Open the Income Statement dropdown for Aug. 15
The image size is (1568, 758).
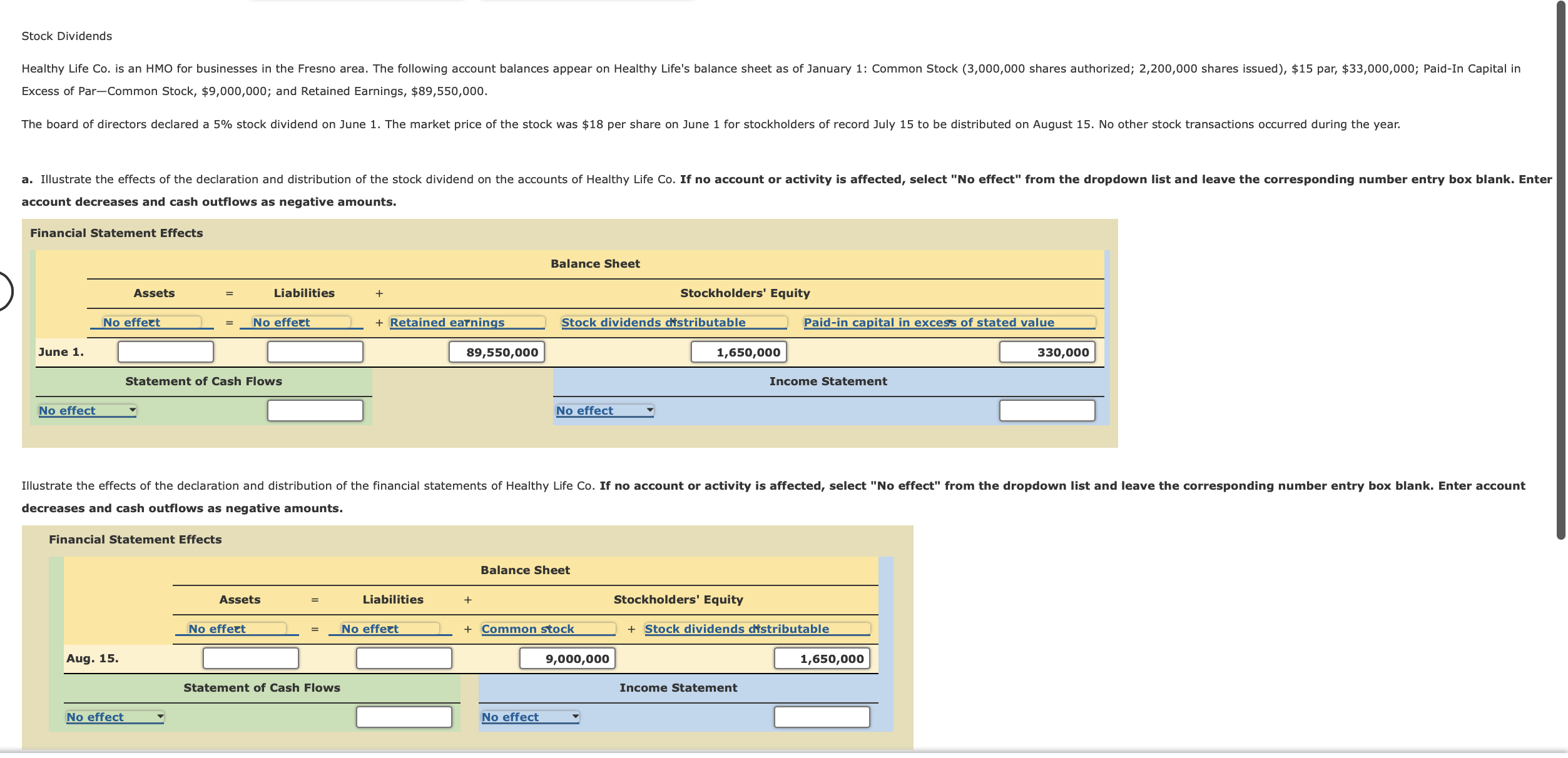point(529,717)
